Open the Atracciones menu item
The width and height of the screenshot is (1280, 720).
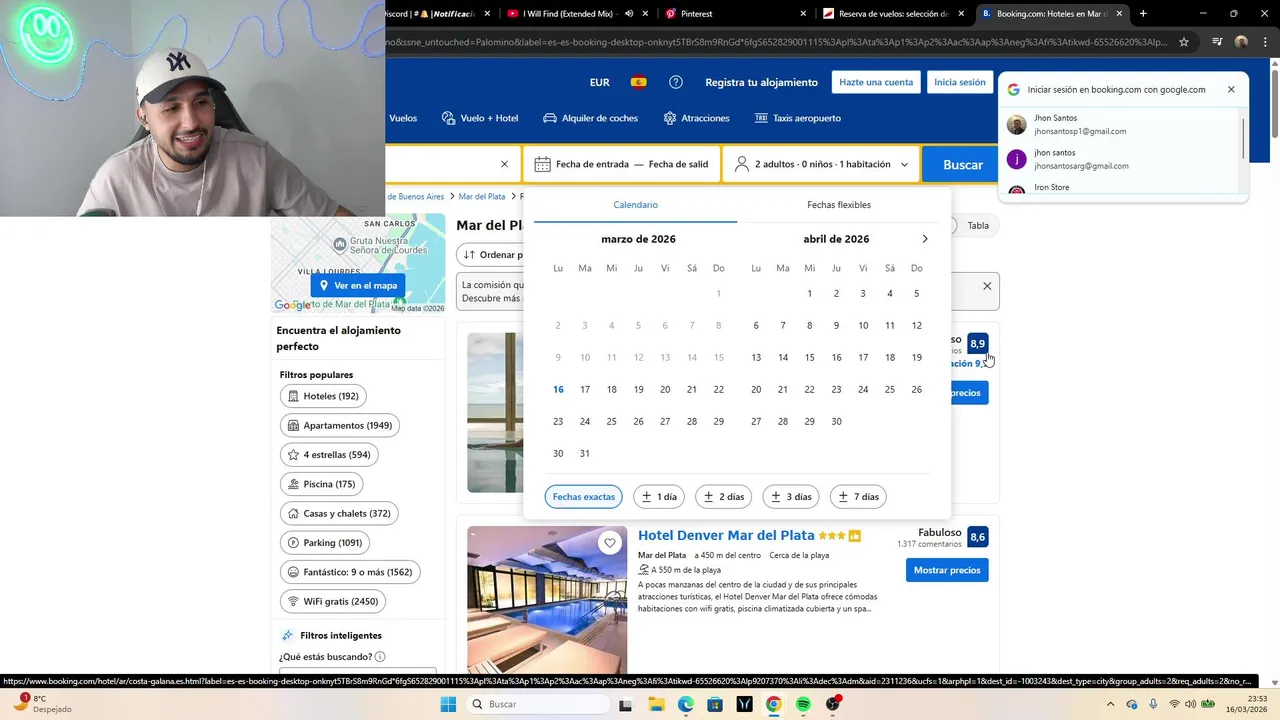point(696,118)
